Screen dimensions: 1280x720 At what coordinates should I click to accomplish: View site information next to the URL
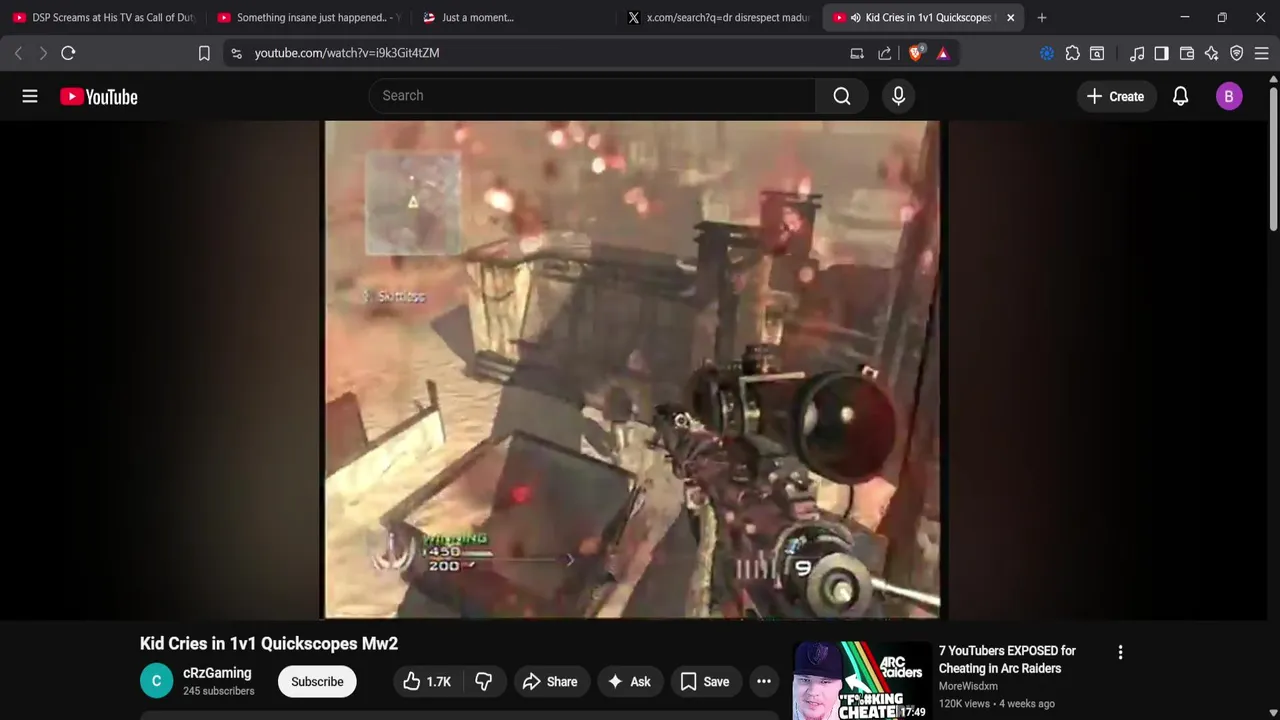click(x=236, y=53)
